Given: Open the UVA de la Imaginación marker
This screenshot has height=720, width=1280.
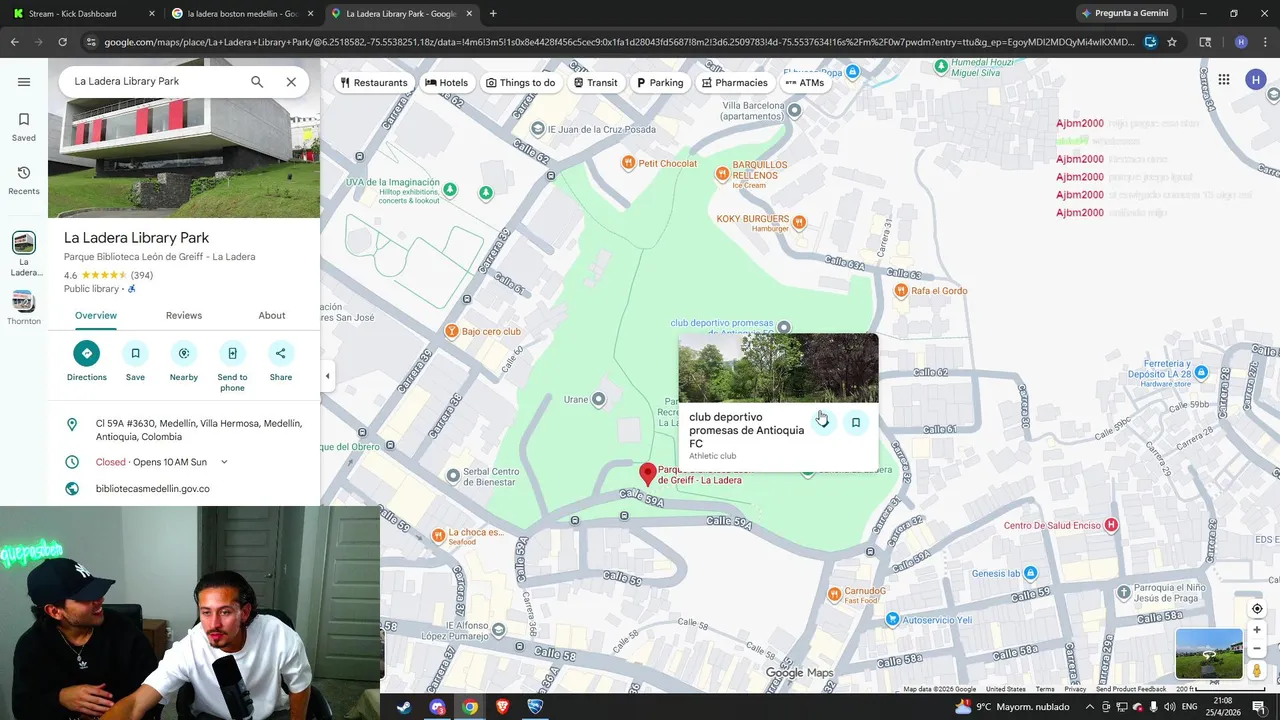Looking at the screenshot, I should [x=450, y=190].
